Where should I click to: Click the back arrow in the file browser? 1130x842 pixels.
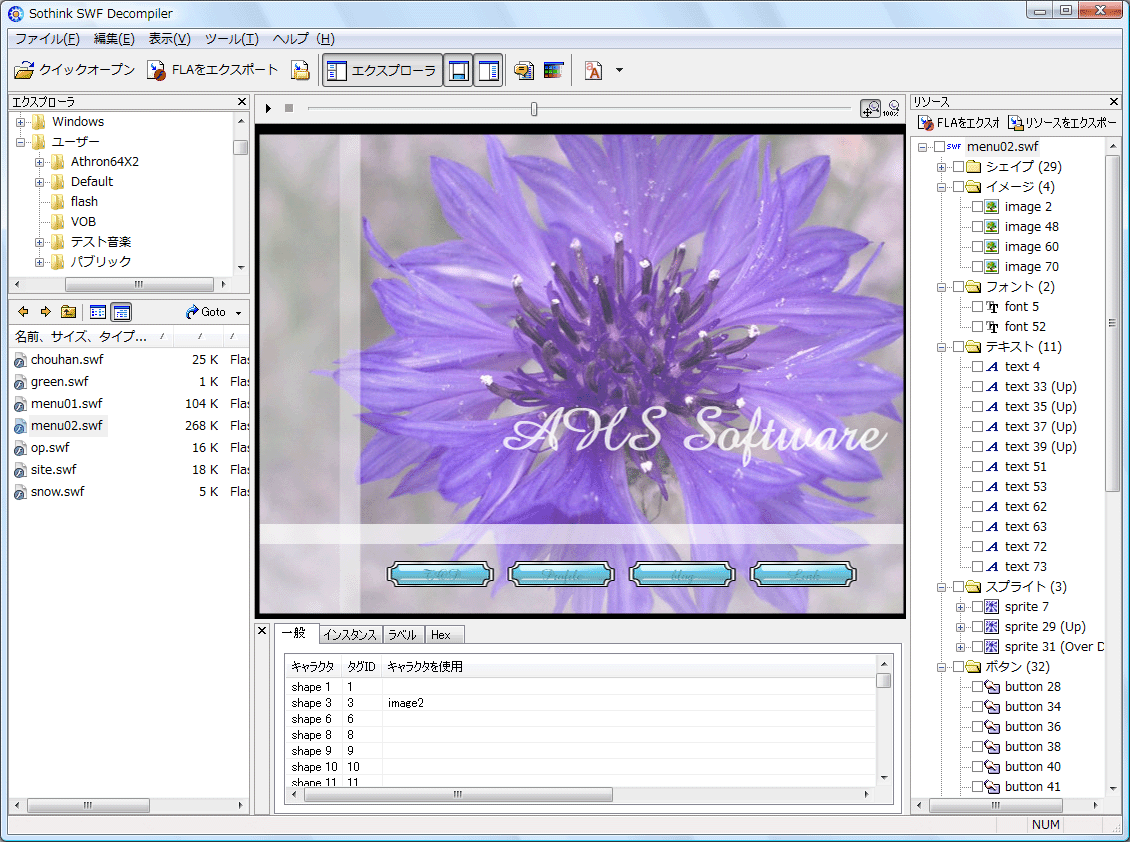(23, 311)
